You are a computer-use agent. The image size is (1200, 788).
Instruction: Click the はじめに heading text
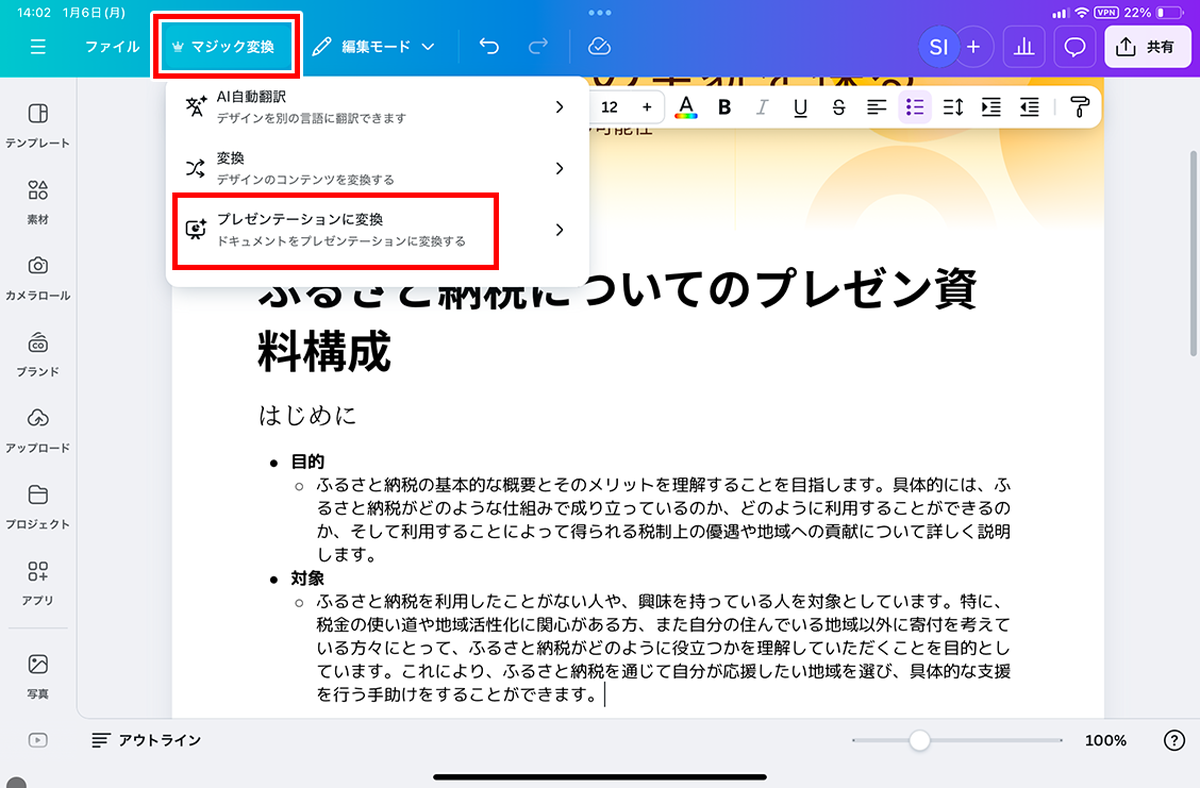tap(308, 415)
